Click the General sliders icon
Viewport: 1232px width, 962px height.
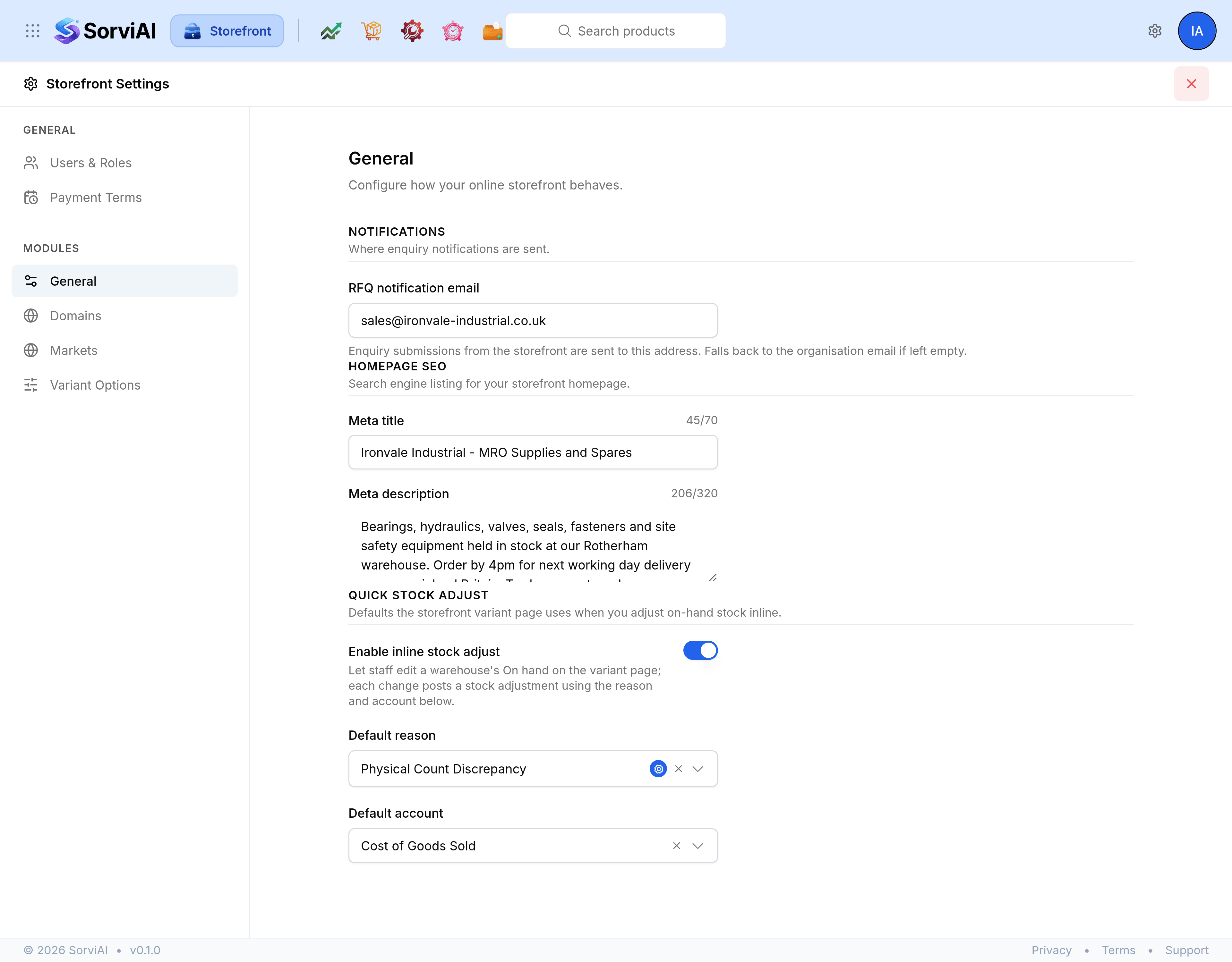[x=31, y=281]
